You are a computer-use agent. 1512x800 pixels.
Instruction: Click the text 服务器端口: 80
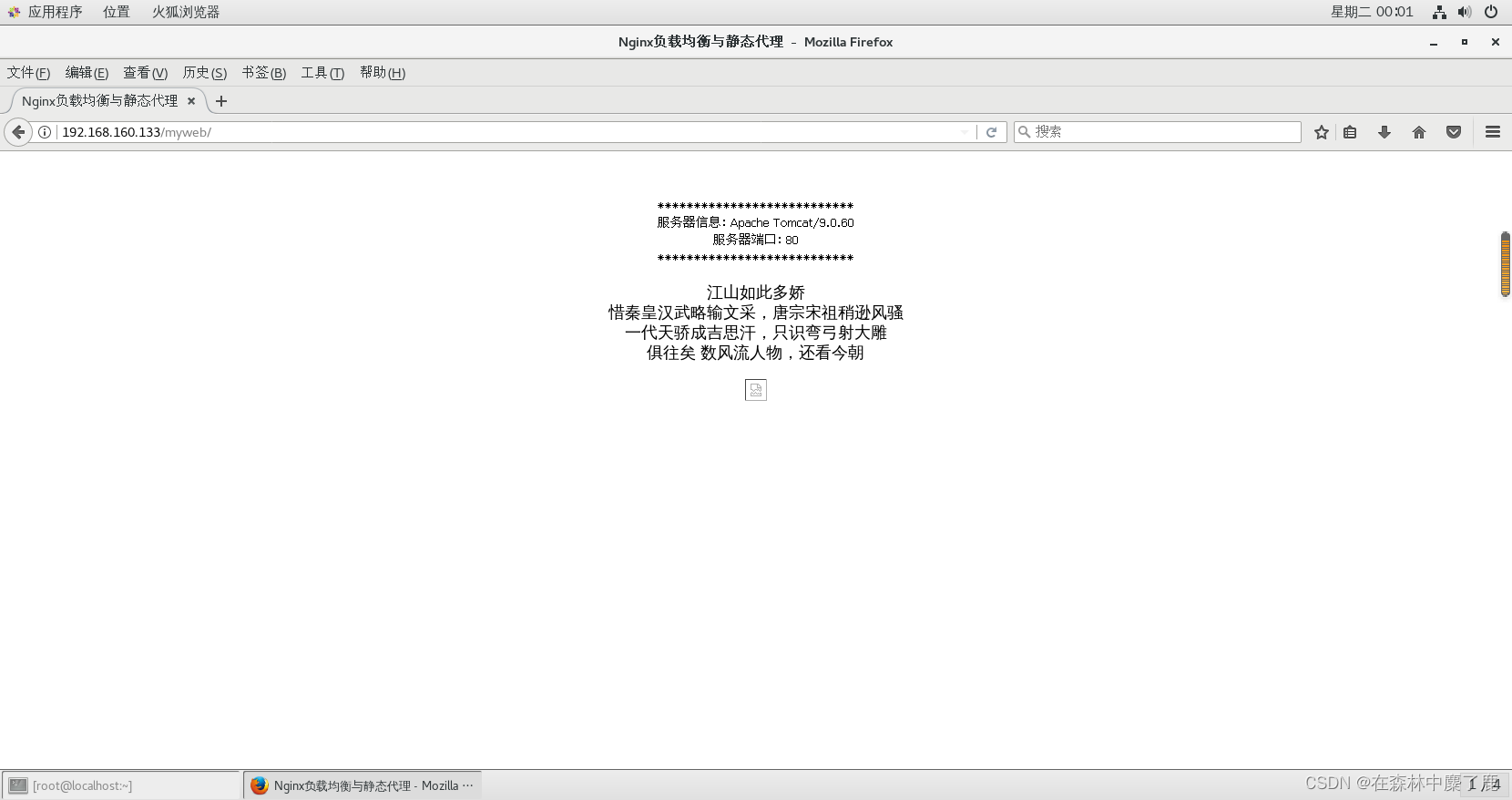[756, 240]
